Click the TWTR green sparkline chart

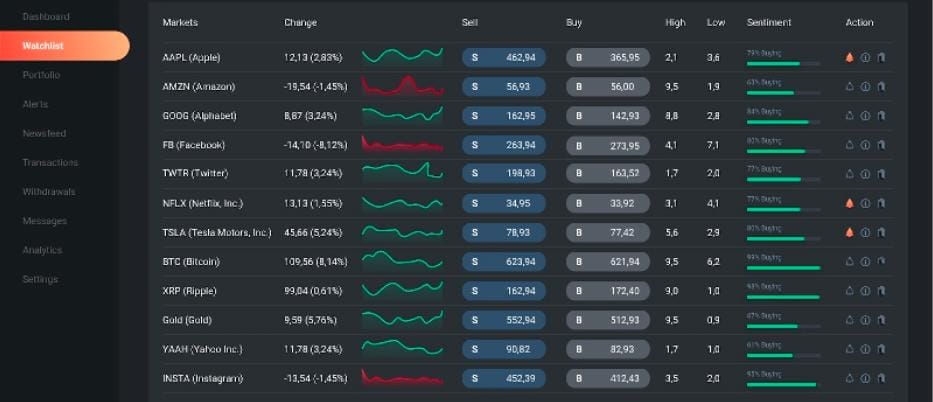tap(403, 171)
